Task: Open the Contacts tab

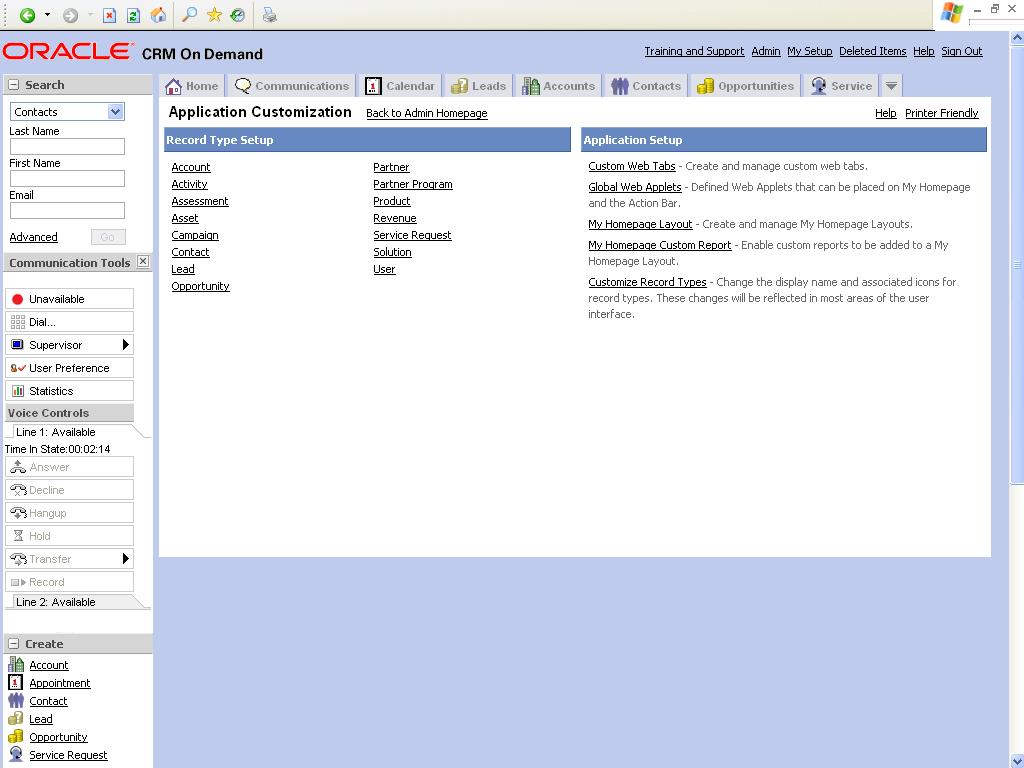Action: [x=646, y=86]
